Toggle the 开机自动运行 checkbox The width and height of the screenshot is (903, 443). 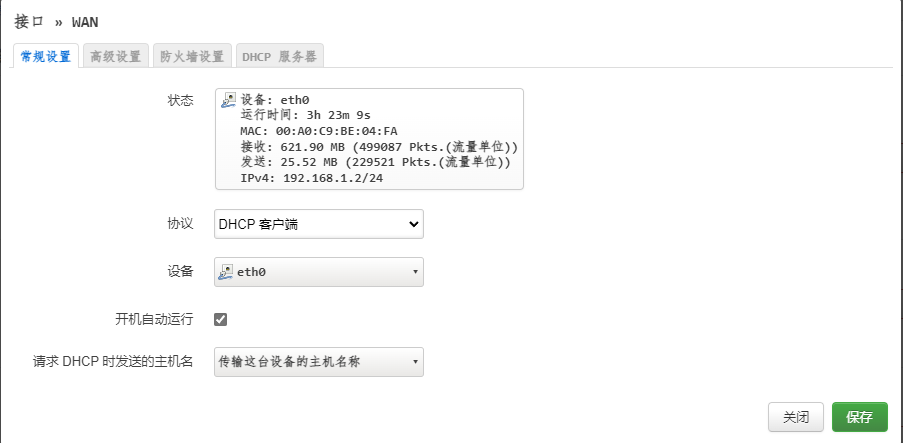pyautogui.click(x=221, y=319)
